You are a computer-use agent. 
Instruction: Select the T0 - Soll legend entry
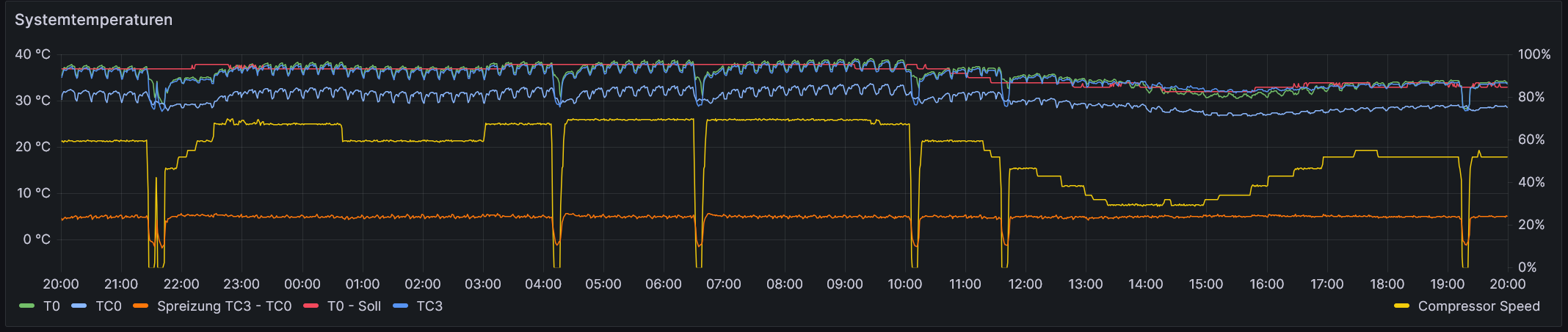[354, 306]
